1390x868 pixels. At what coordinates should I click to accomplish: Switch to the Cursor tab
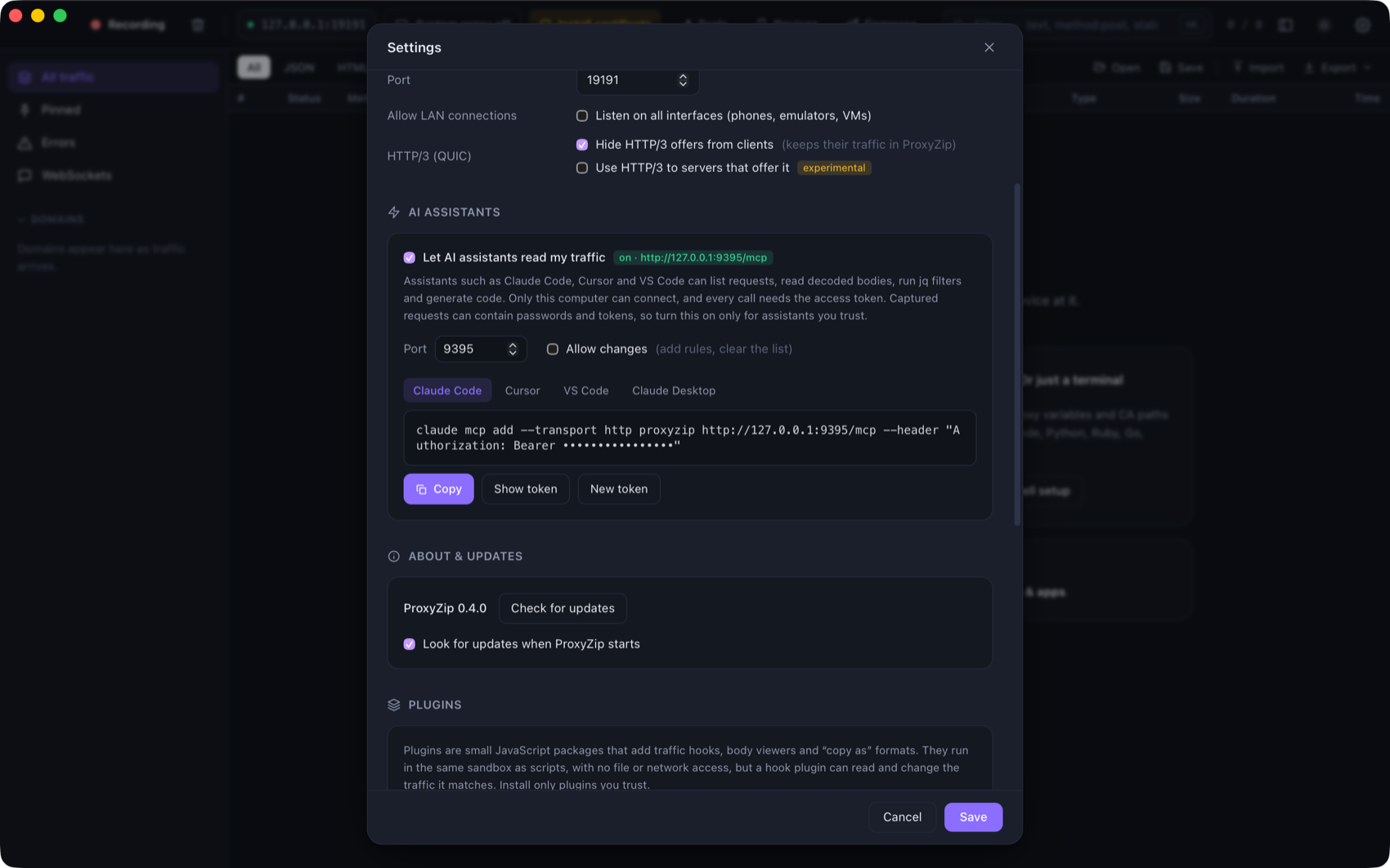[x=522, y=391]
